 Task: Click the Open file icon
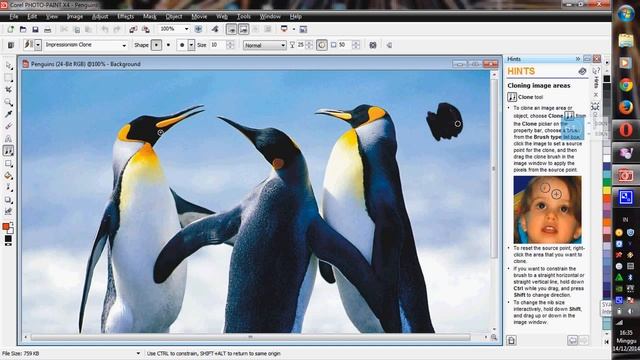tap(23, 29)
